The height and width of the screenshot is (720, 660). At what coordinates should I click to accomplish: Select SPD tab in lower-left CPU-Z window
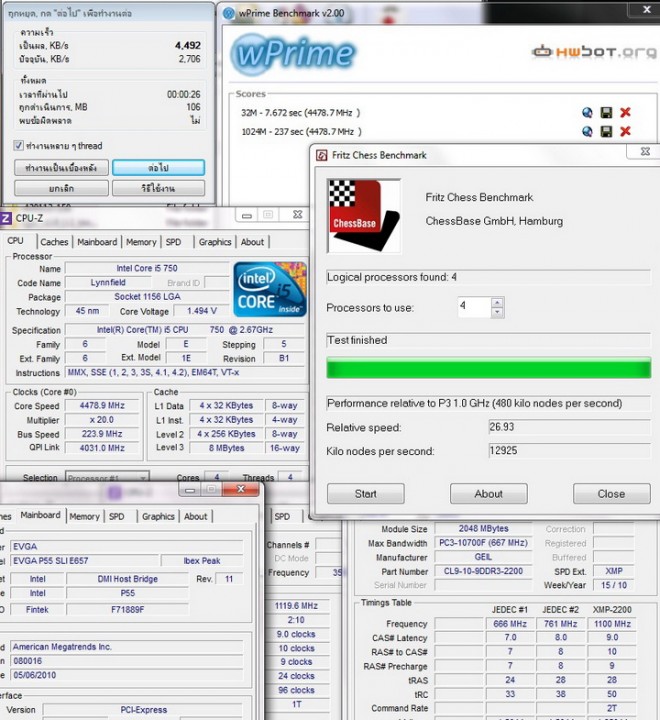117,517
